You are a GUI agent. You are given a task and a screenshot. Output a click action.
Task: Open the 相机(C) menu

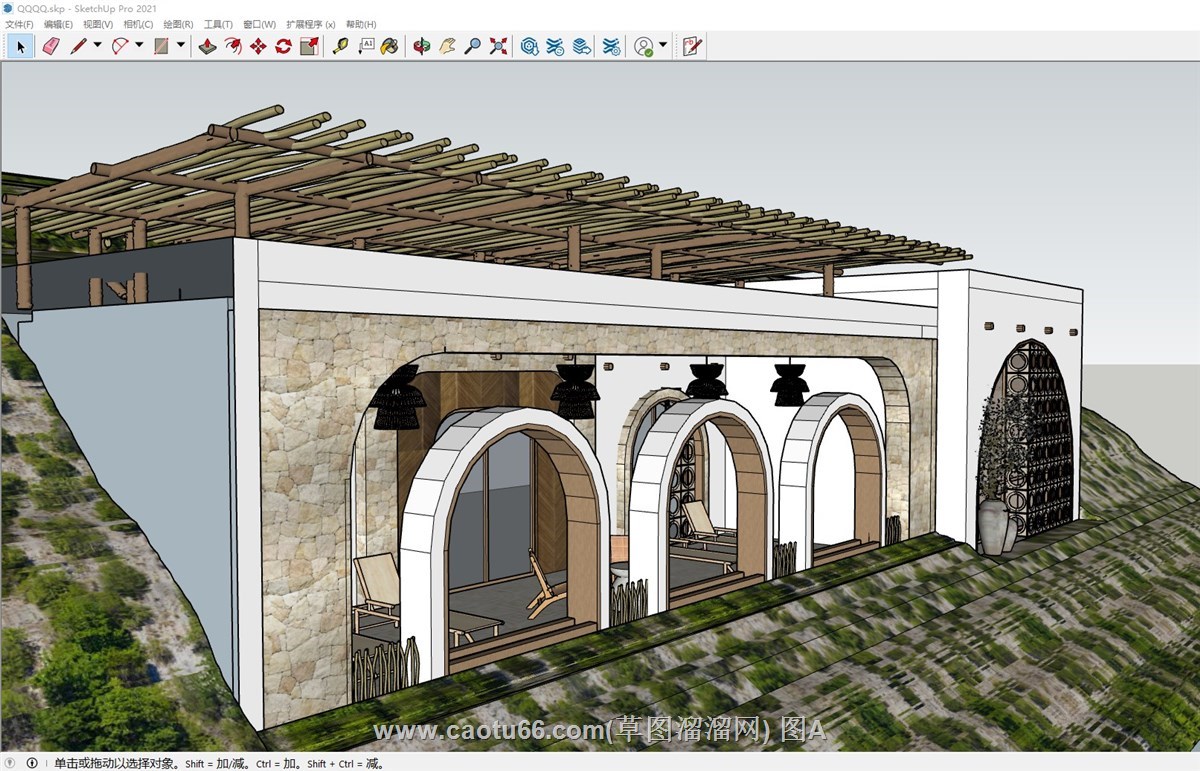click(x=138, y=24)
